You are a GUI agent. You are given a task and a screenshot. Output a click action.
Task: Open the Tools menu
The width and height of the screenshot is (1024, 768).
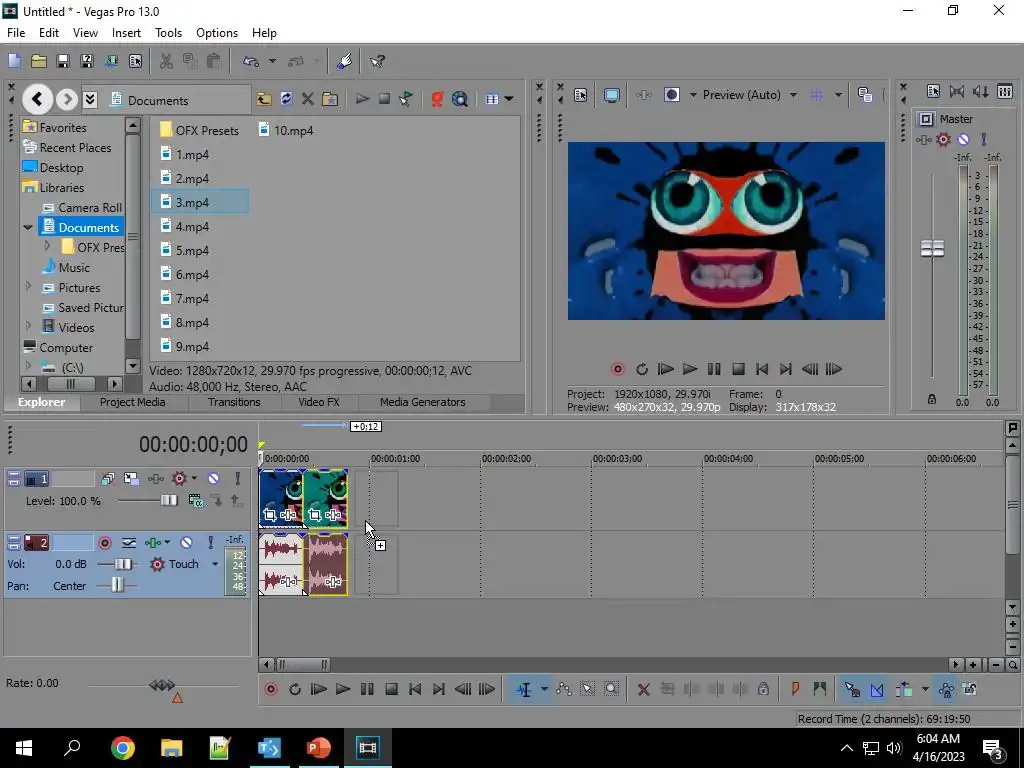[168, 33]
